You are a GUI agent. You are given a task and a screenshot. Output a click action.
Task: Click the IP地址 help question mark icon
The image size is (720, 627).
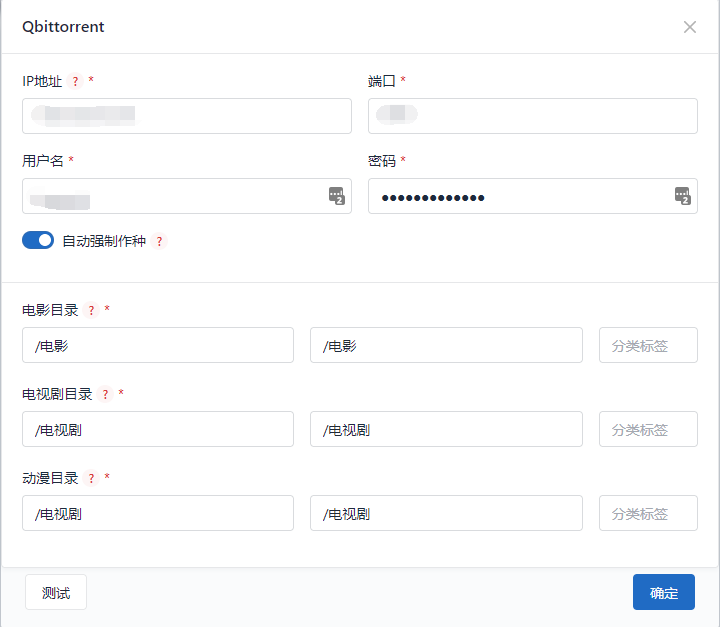point(75,81)
